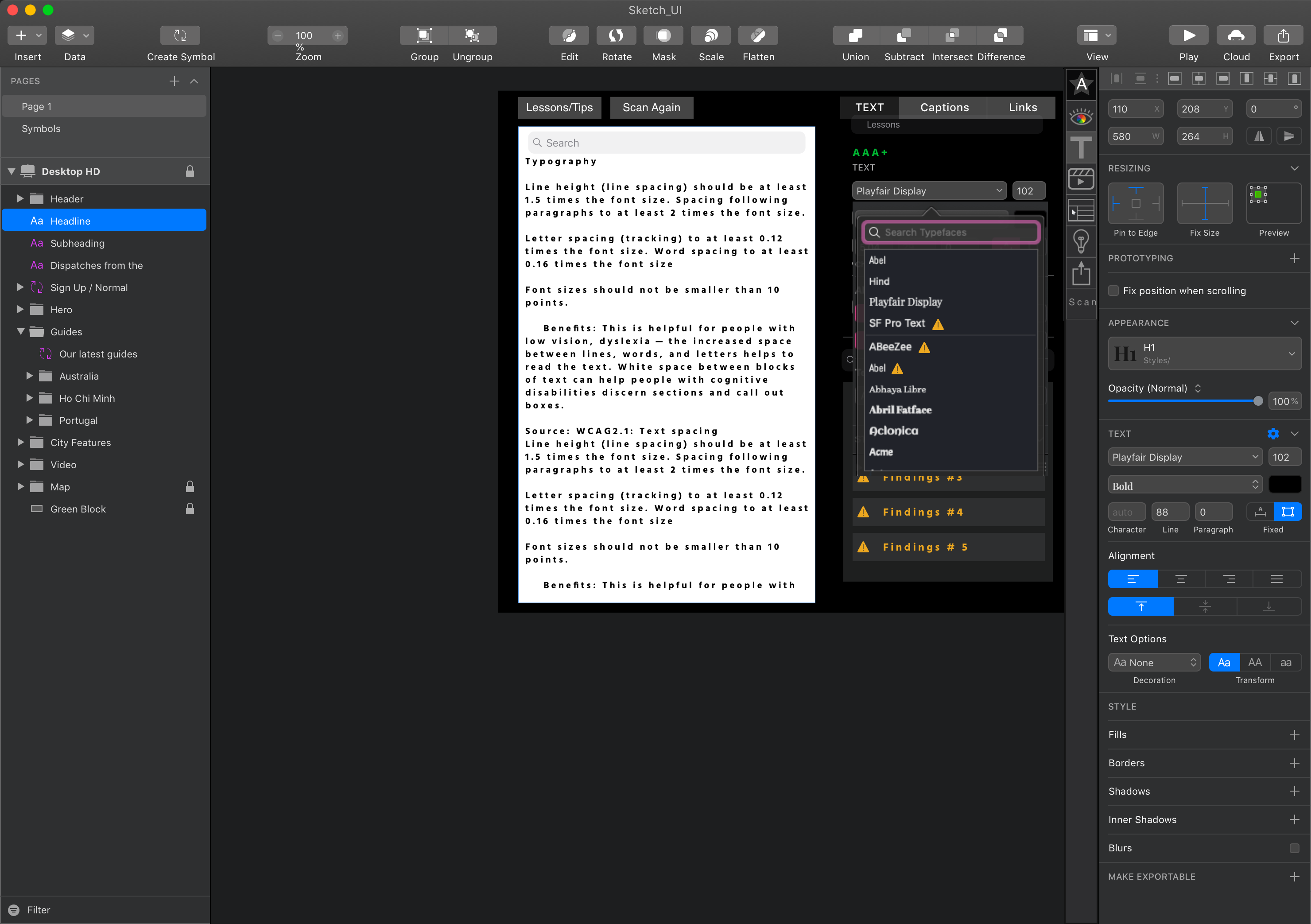Switch to the Captions tab
This screenshot has width=1311, height=924.
point(944,107)
